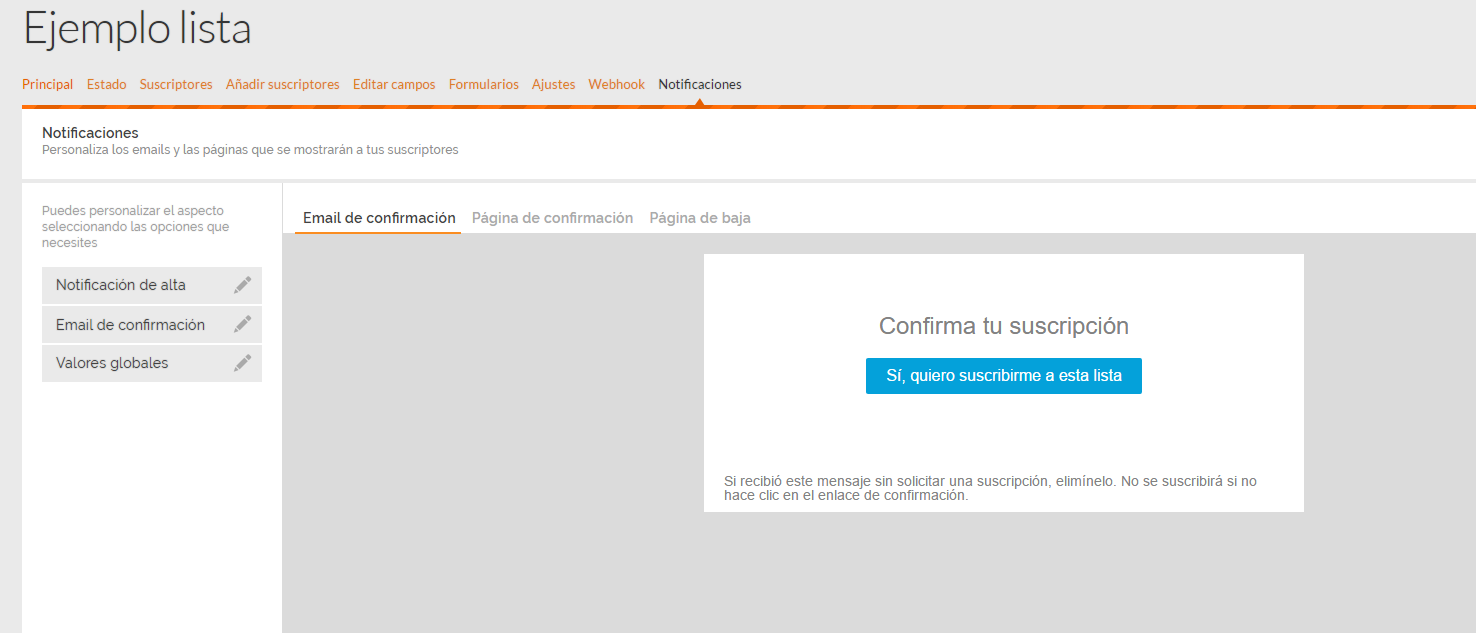This screenshot has width=1476, height=633.
Task: Open the Principal tab
Action: coord(48,85)
